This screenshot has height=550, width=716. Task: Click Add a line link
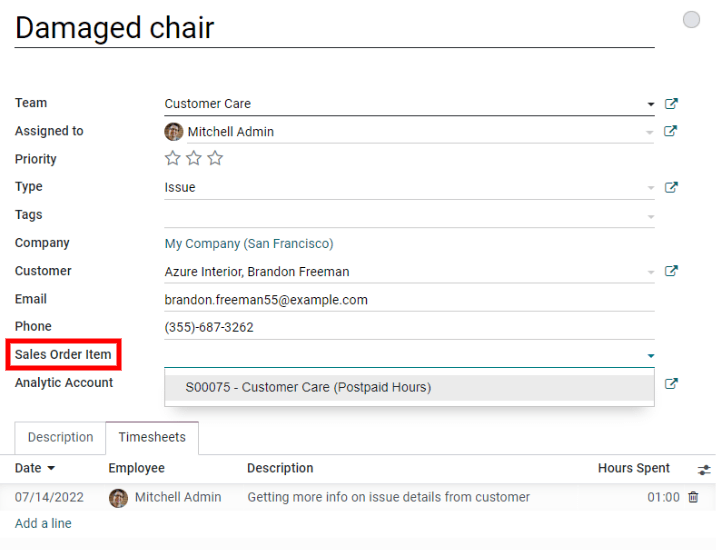(43, 523)
